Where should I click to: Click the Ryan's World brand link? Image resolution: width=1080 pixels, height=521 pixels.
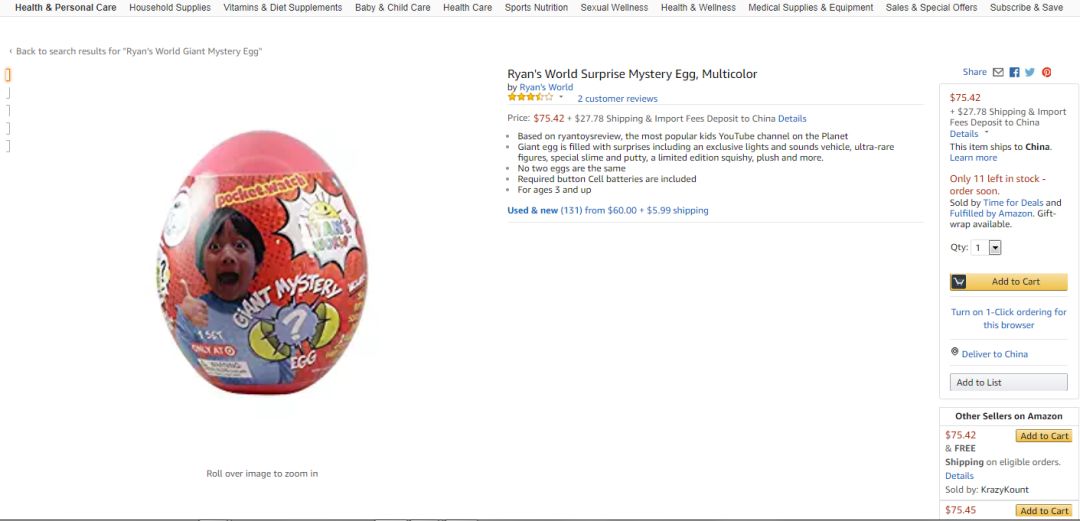546,87
